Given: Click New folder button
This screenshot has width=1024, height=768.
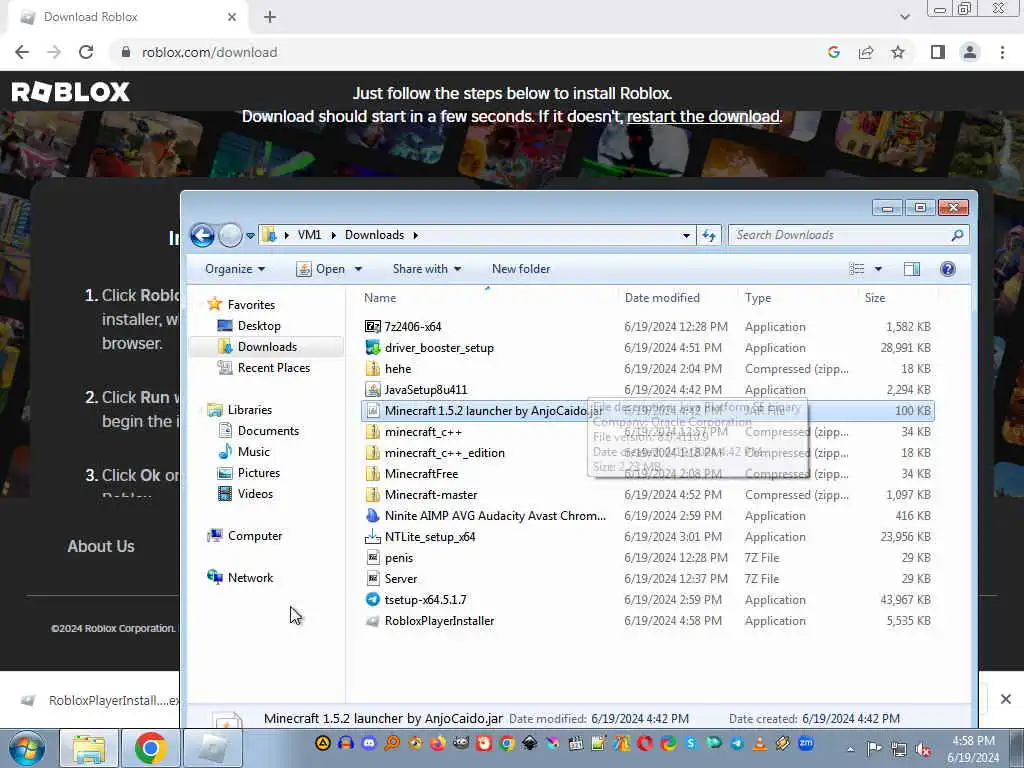Looking at the screenshot, I should pos(520,269).
